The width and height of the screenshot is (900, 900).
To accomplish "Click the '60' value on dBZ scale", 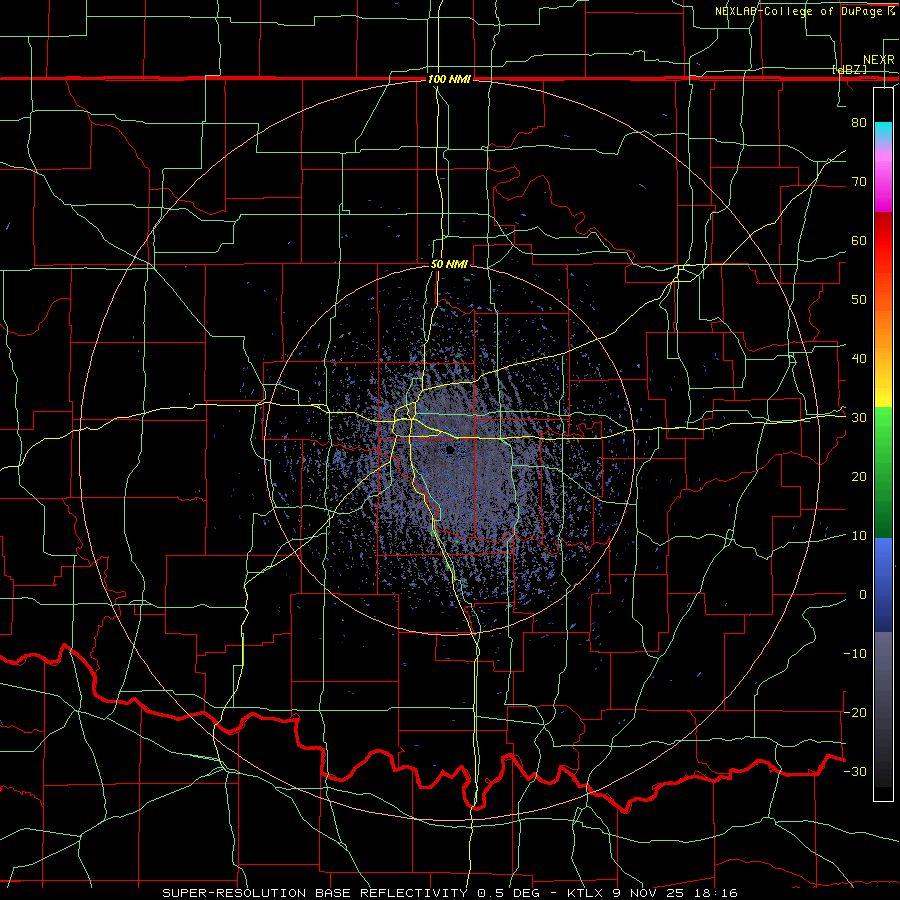I will pyautogui.click(x=859, y=240).
